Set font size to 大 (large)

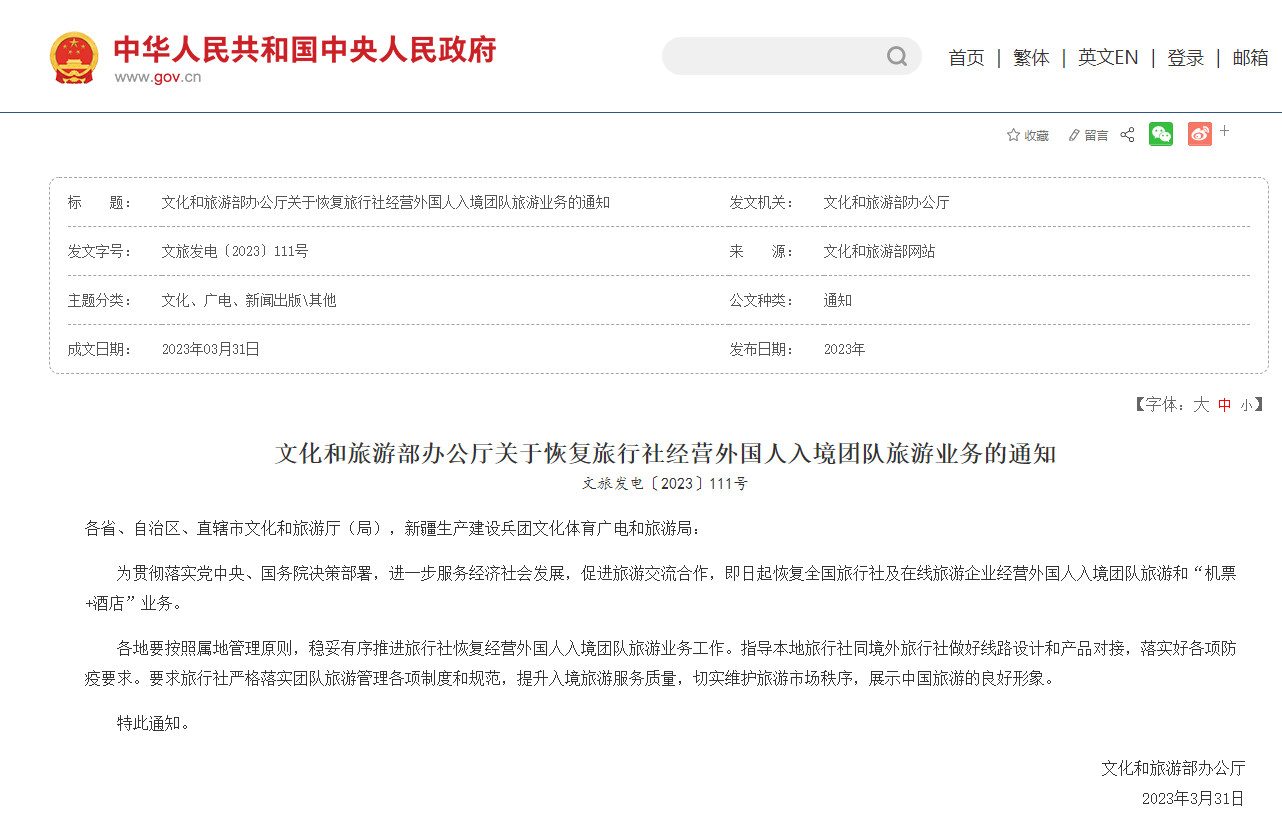click(1200, 404)
